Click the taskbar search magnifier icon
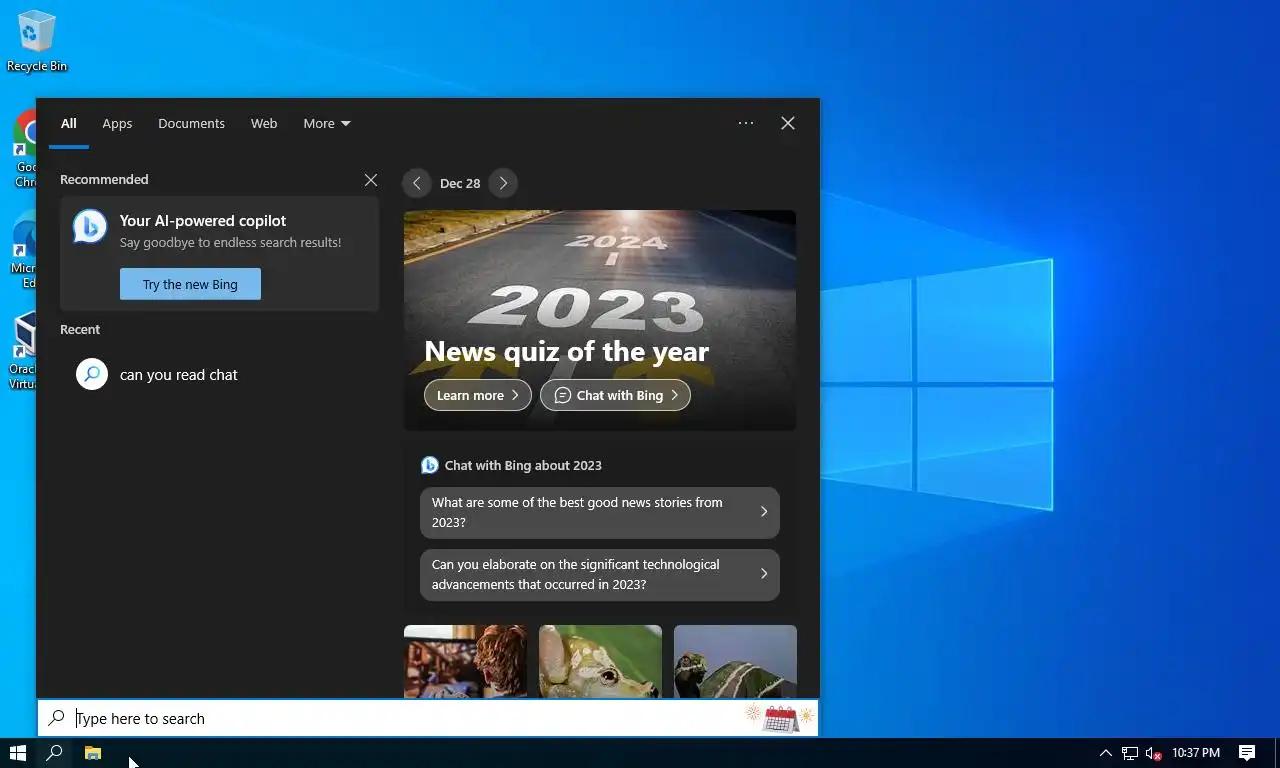Screen dimensions: 1280x768 tap(55, 753)
